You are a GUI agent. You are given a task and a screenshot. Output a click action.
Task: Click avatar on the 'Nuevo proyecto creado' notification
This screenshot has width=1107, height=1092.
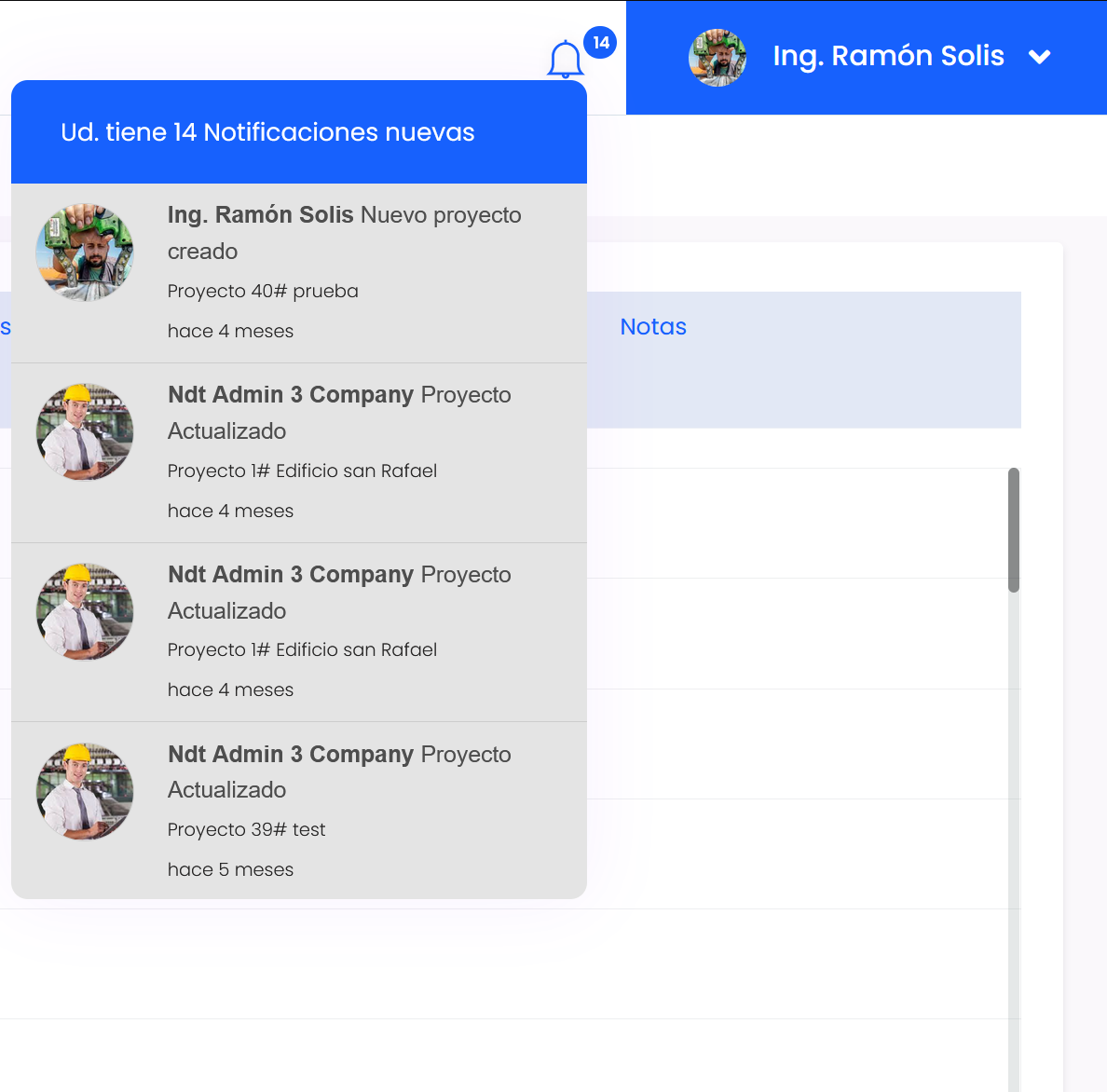tap(85, 253)
